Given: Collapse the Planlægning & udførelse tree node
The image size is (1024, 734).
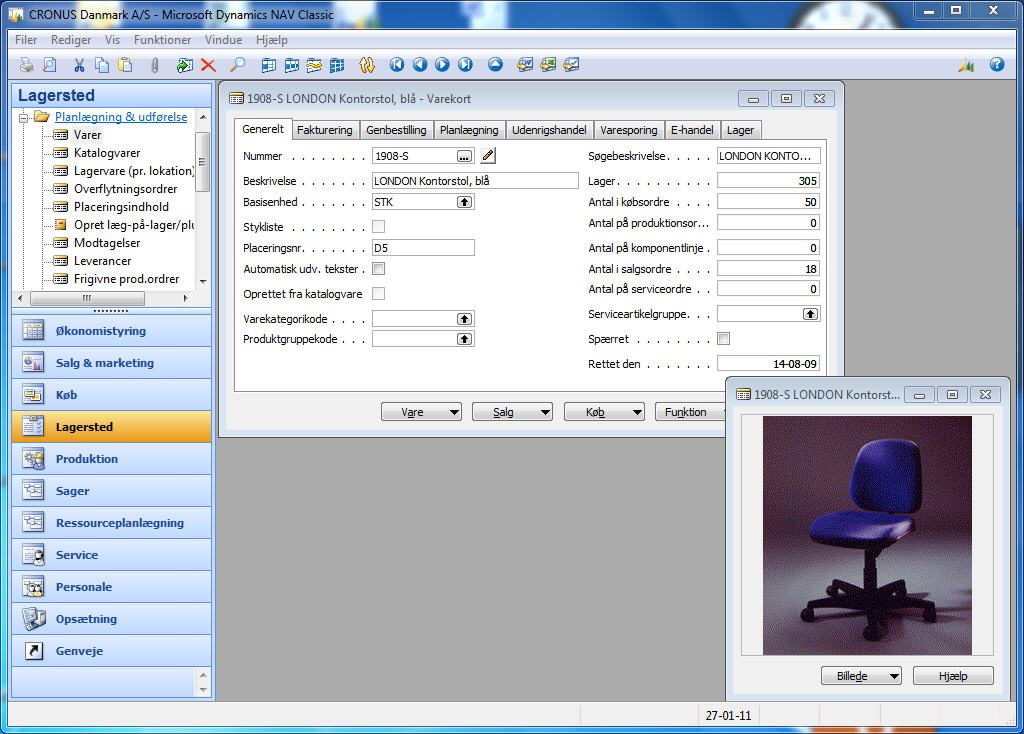Looking at the screenshot, I should pyautogui.click(x=24, y=118).
